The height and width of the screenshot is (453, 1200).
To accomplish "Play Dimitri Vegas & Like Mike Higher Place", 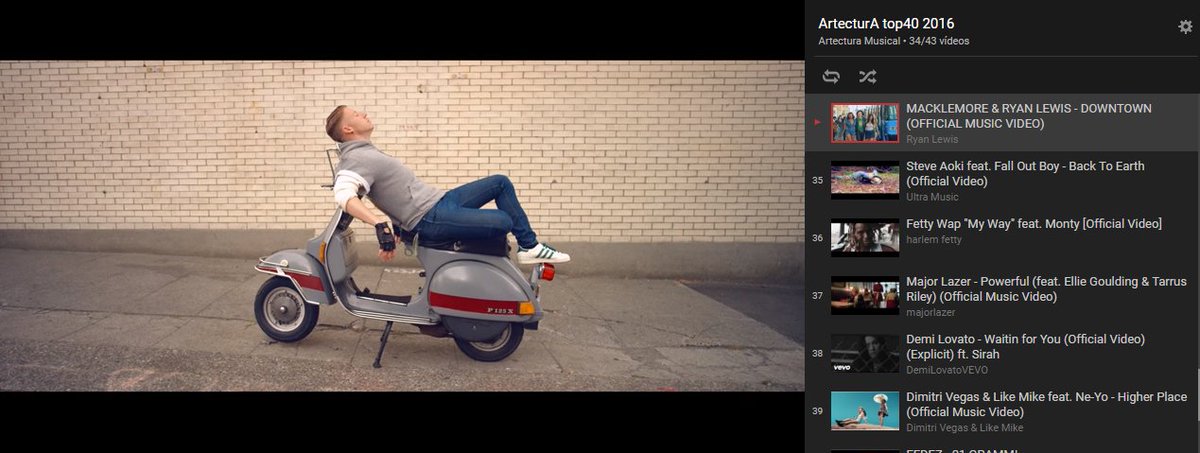I will [x=1046, y=404].
